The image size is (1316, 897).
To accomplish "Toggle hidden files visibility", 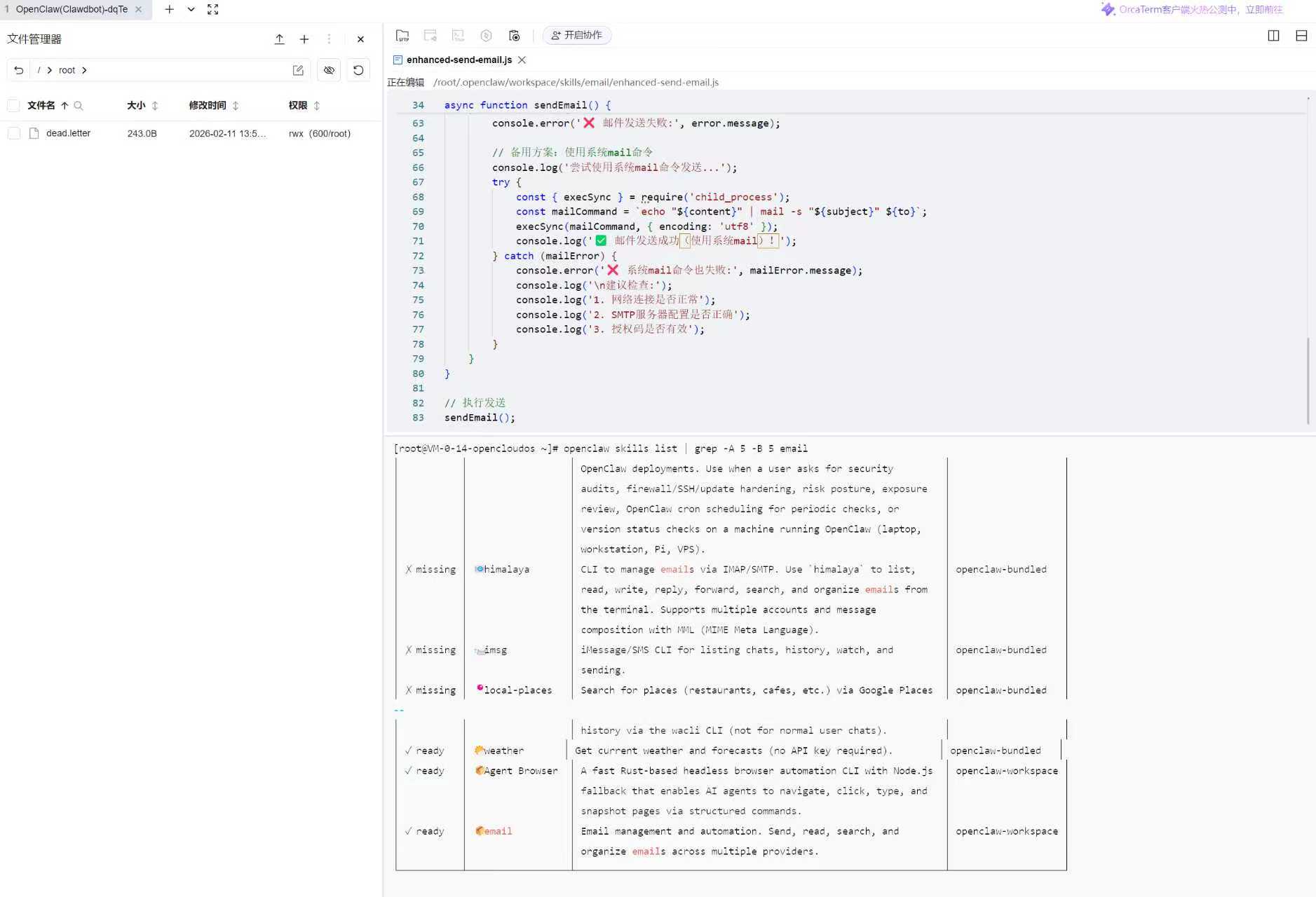I will [x=329, y=70].
